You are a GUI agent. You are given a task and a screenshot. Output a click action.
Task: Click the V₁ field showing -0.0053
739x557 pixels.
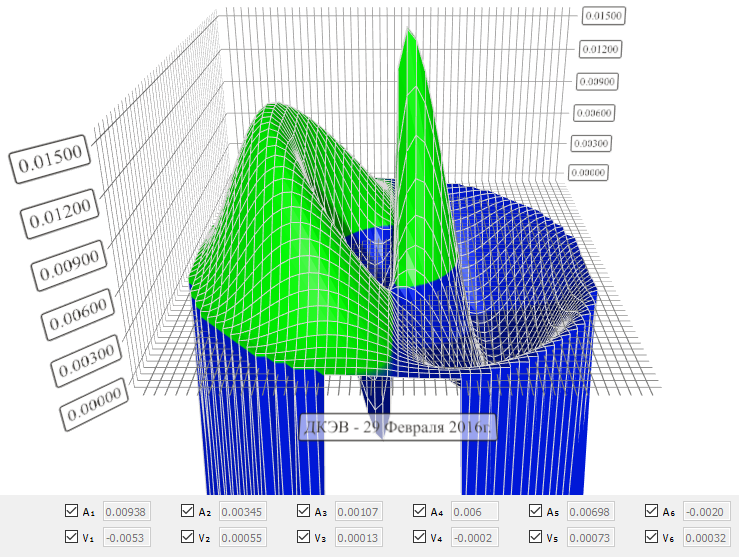pyautogui.click(x=127, y=536)
